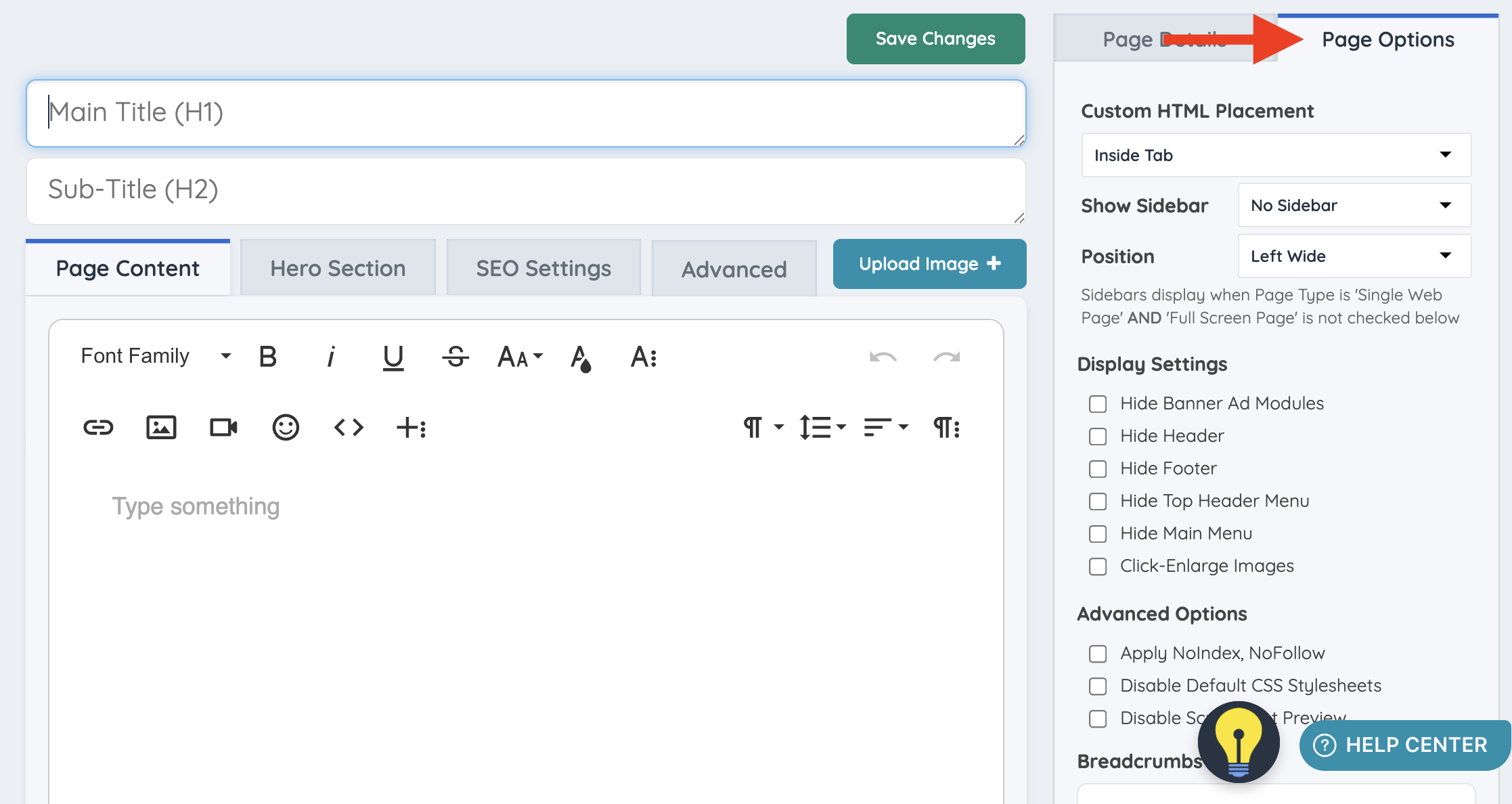Image resolution: width=1512 pixels, height=804 pixels.
Task: Open the emoticons picker
Action: point(286,427)
